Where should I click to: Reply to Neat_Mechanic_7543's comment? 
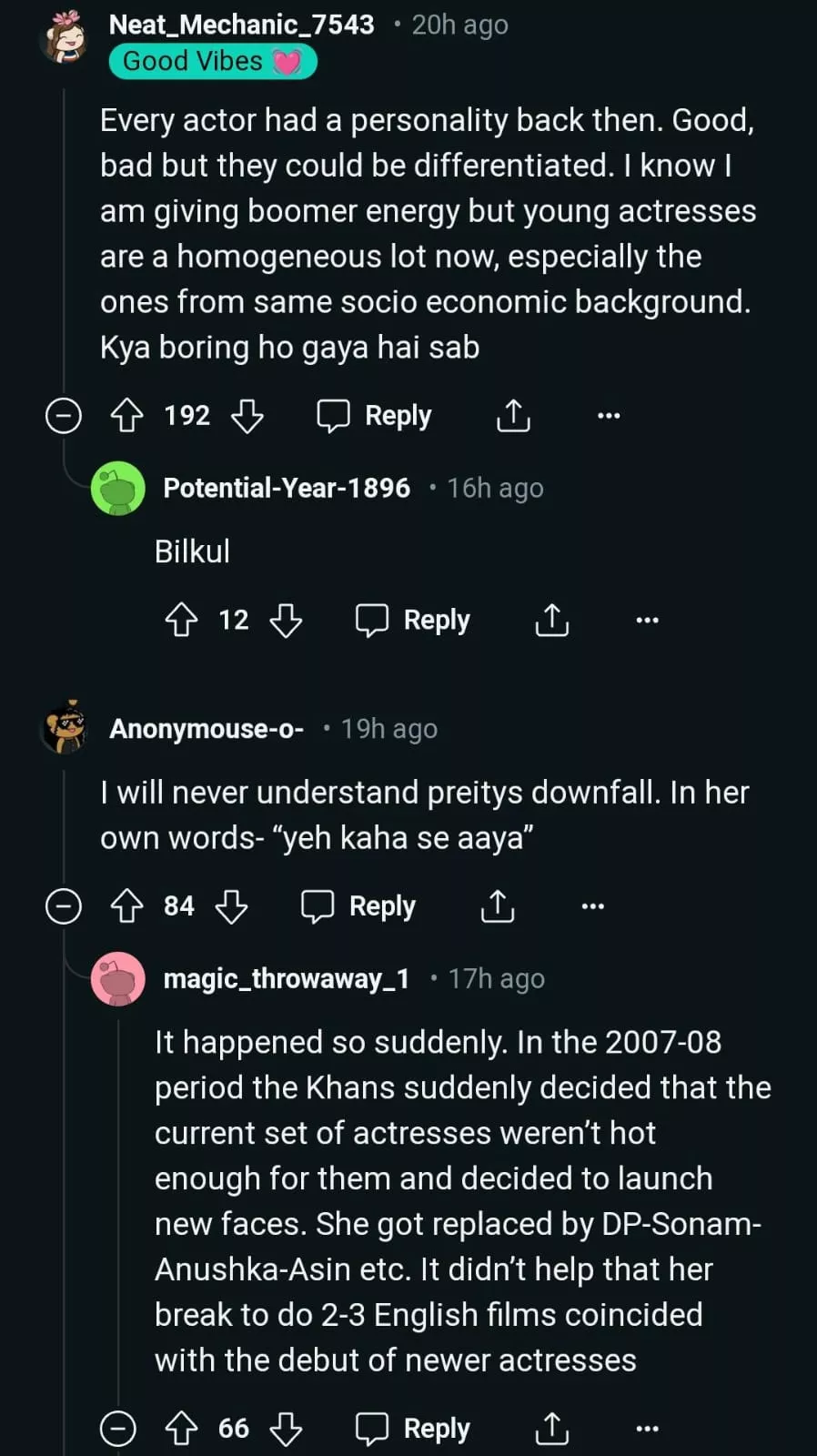(x=374, y=416)
